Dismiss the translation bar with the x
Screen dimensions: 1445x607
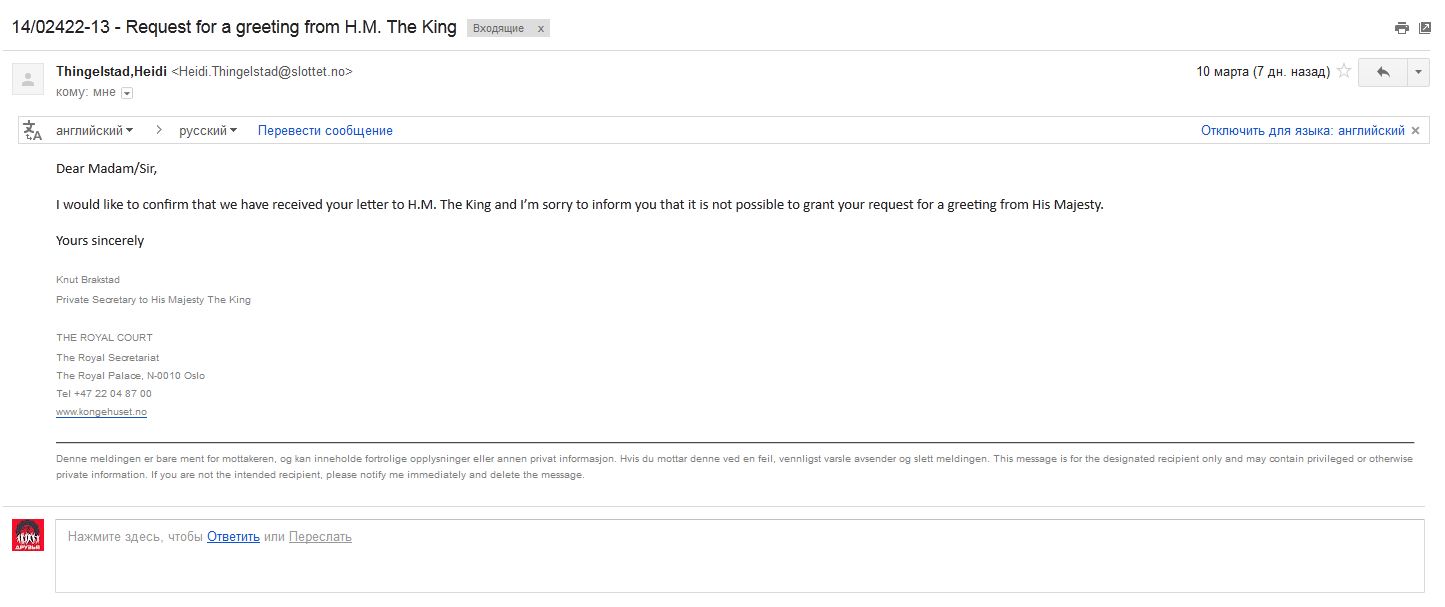point(1415,131)
